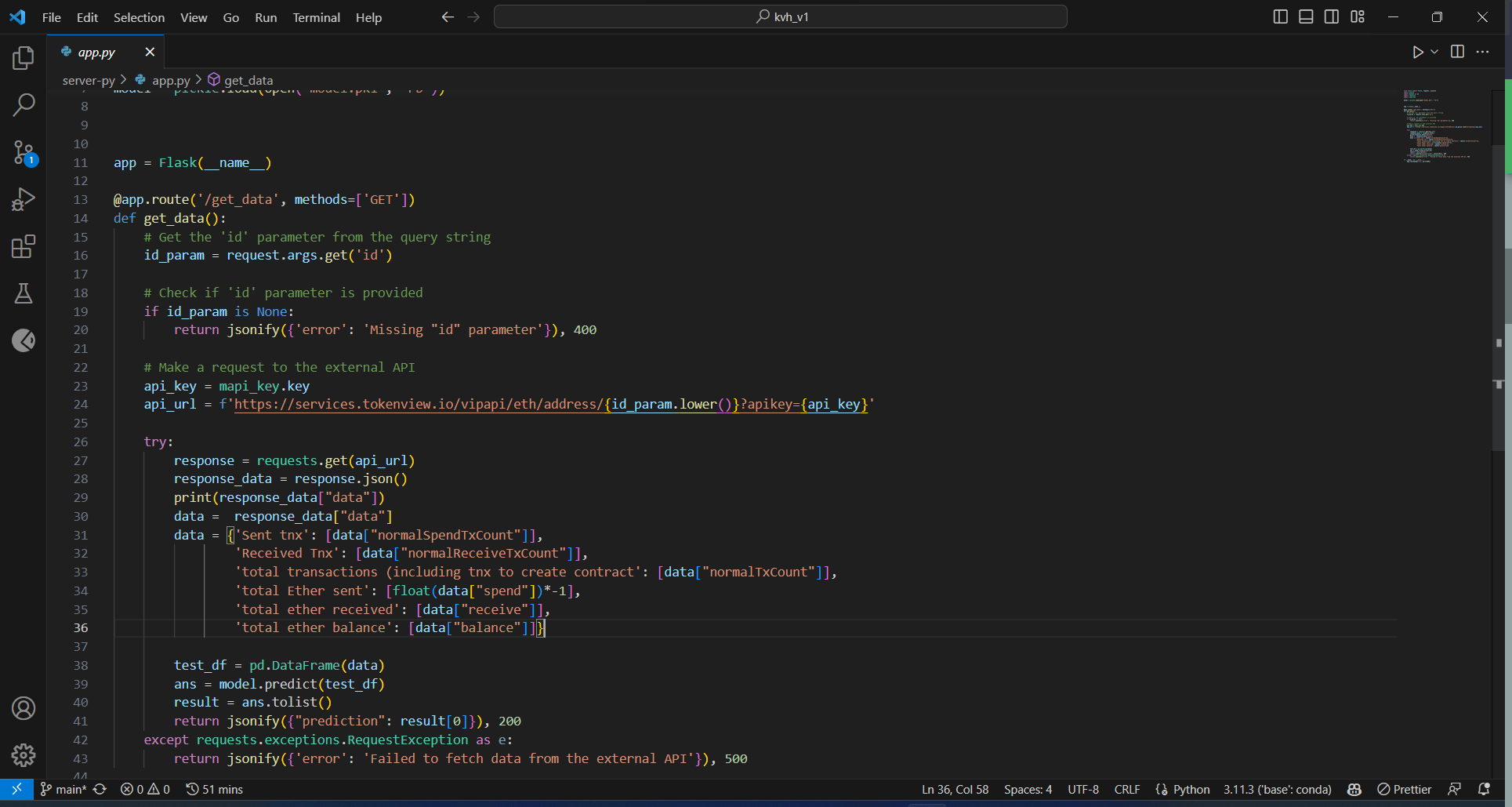Open the Terminal menu
Image resolution: width=1512 pixels, height=807 pixels.
316,16
